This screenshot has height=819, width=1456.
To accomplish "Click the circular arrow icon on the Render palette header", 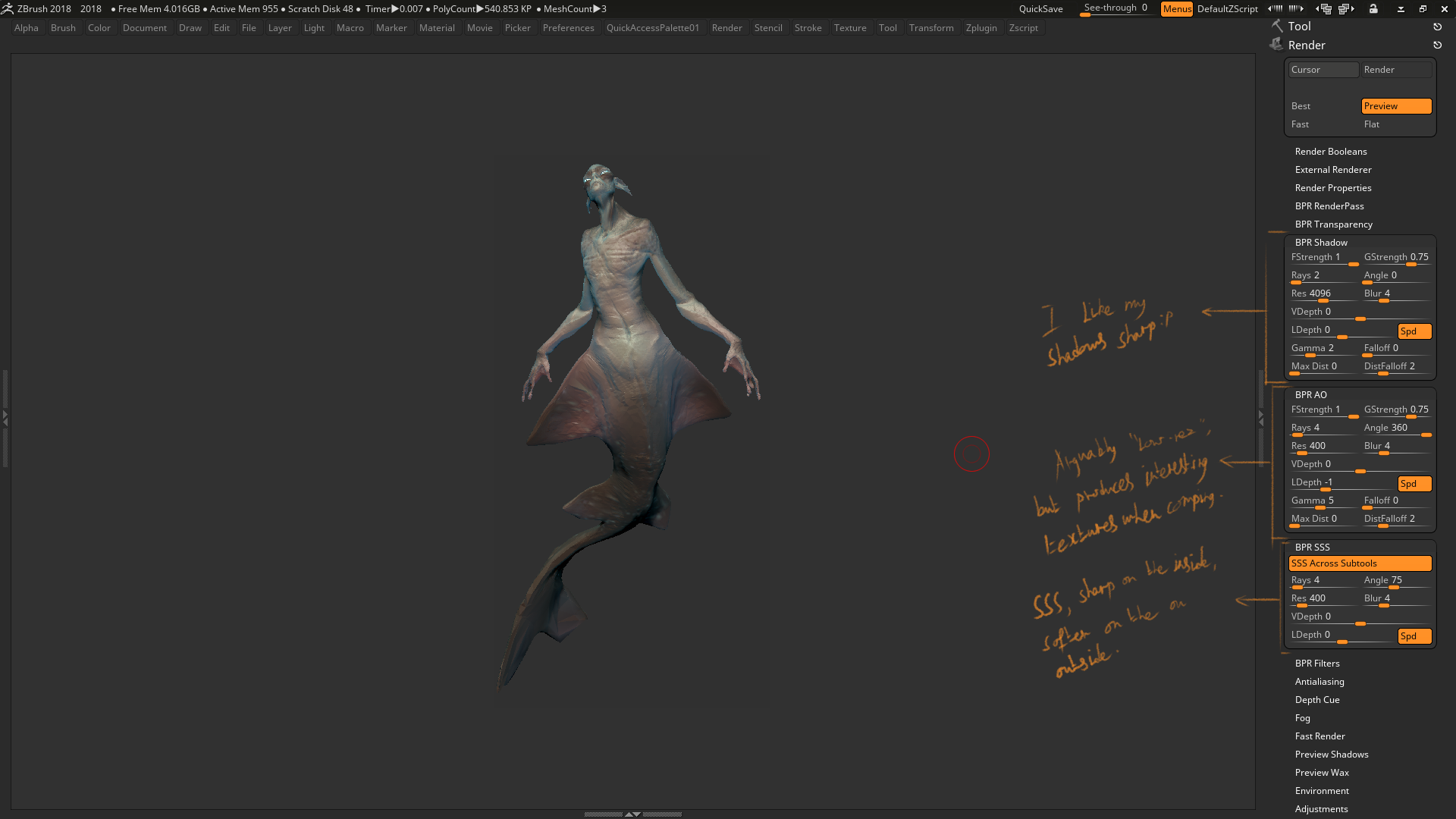I will click(x=1437, y=45).
